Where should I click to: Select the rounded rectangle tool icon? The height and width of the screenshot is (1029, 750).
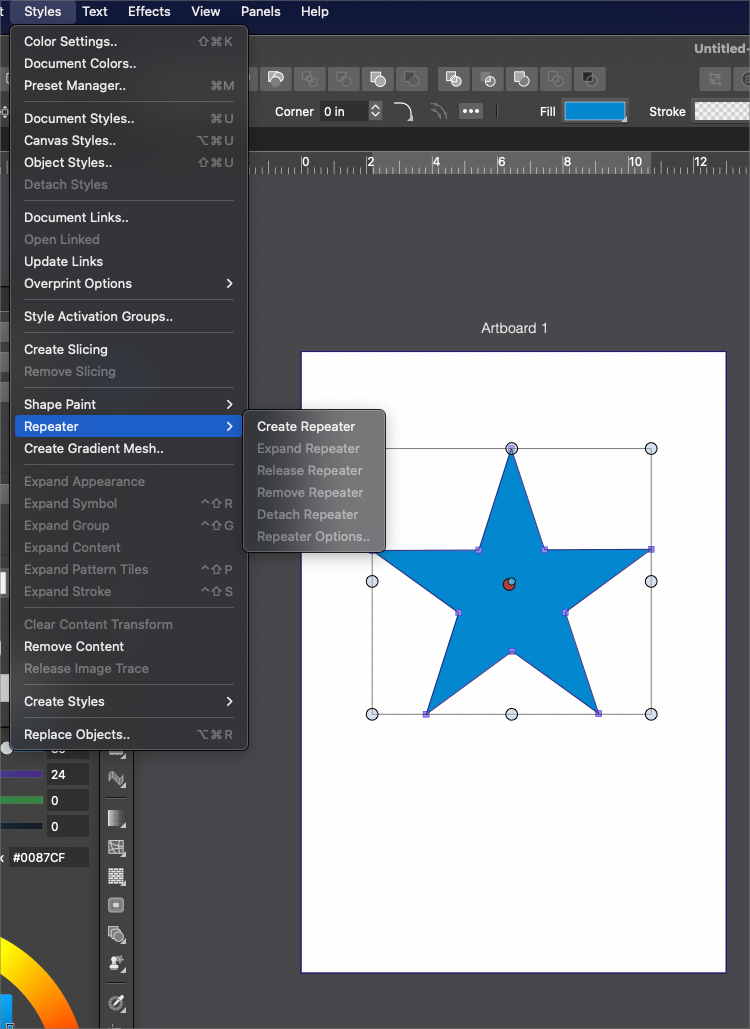tap(116, 905)
